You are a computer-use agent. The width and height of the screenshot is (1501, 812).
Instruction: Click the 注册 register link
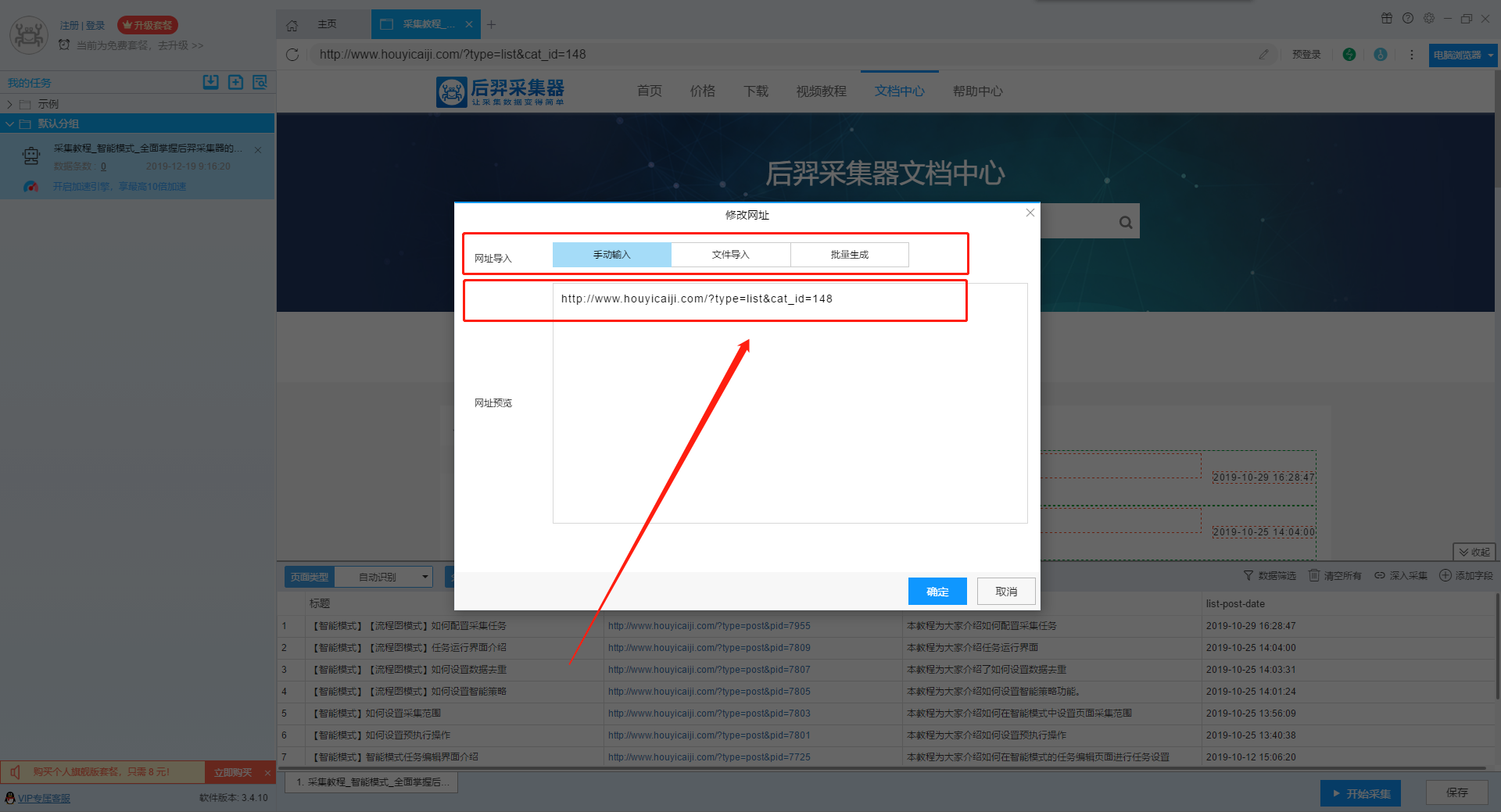(69, 26)
